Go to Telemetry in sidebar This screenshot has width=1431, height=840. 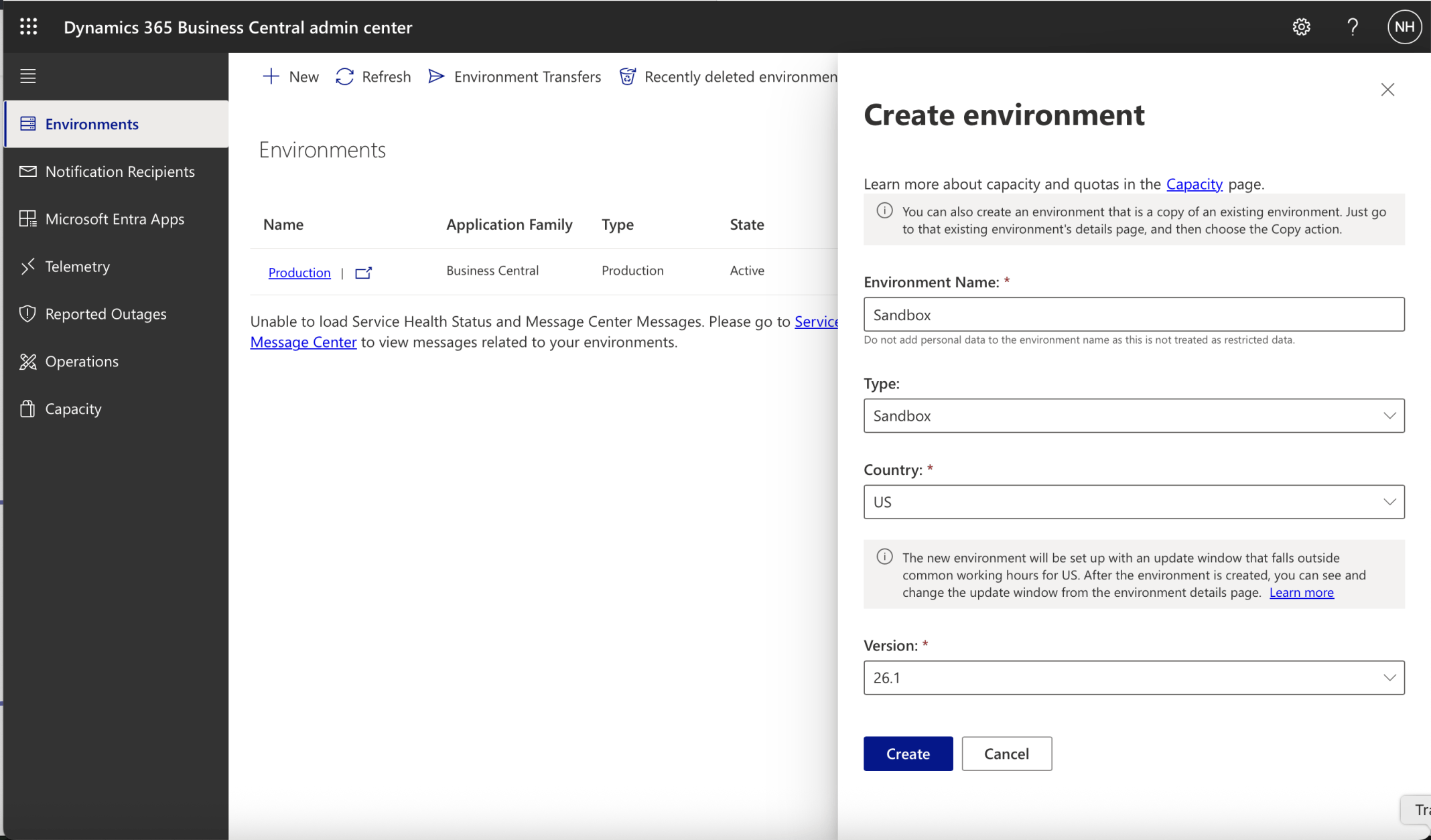click(x=77, y=267)
